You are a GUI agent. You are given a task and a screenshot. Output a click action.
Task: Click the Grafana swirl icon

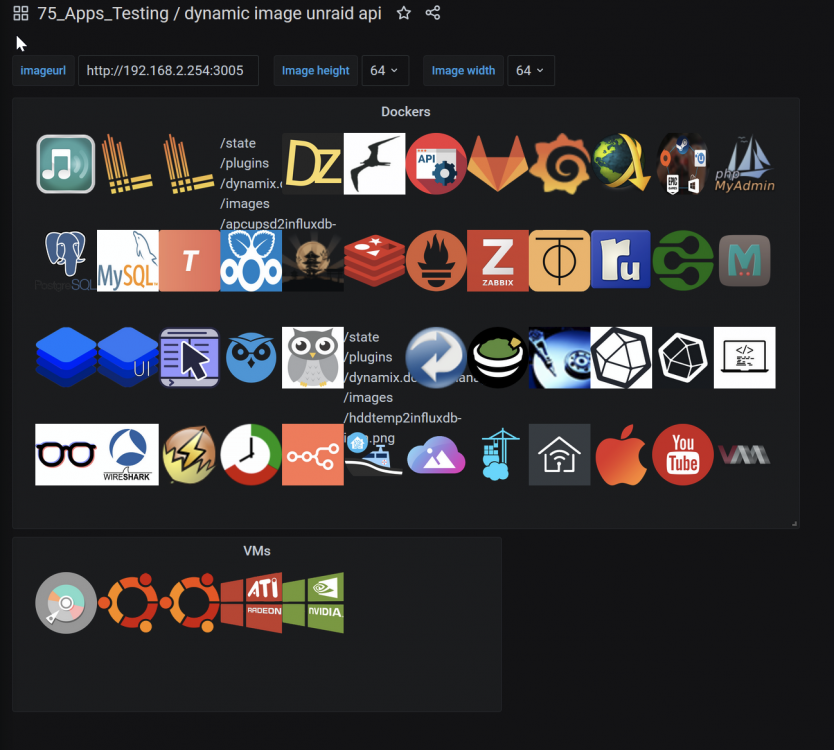pos(560,164)
